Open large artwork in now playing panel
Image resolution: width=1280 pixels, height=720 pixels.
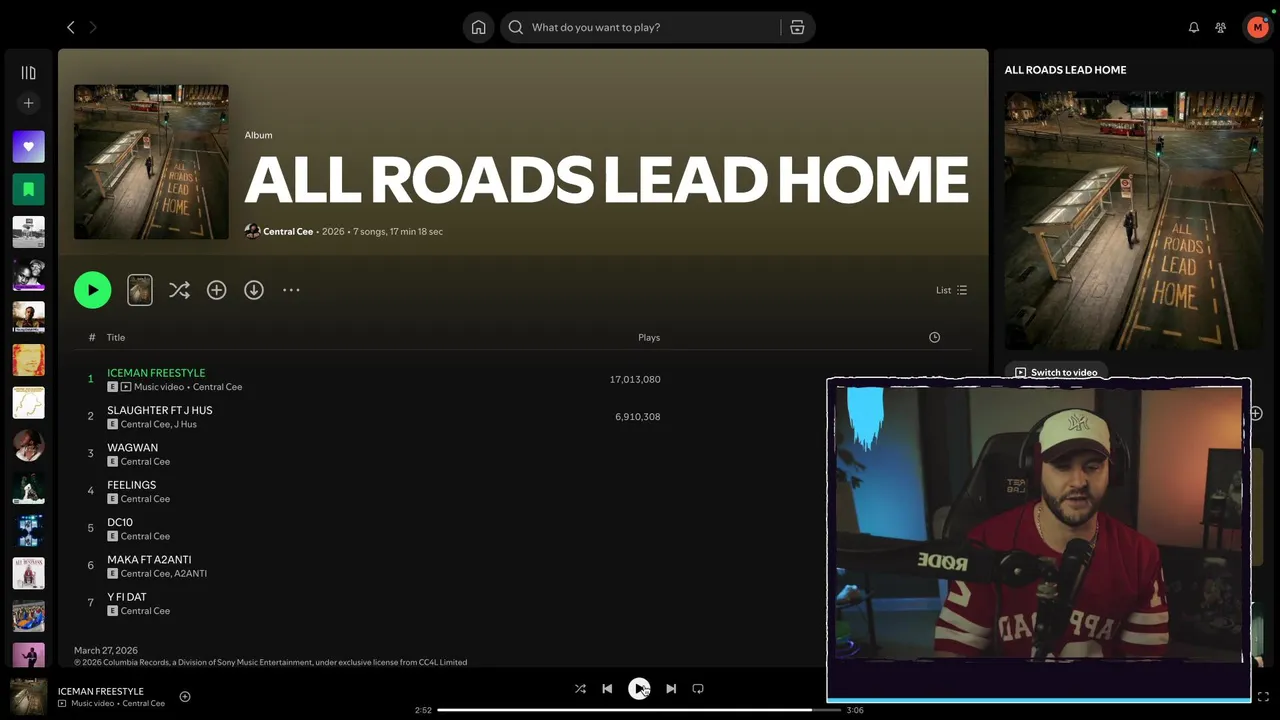tap(1134, 220)
